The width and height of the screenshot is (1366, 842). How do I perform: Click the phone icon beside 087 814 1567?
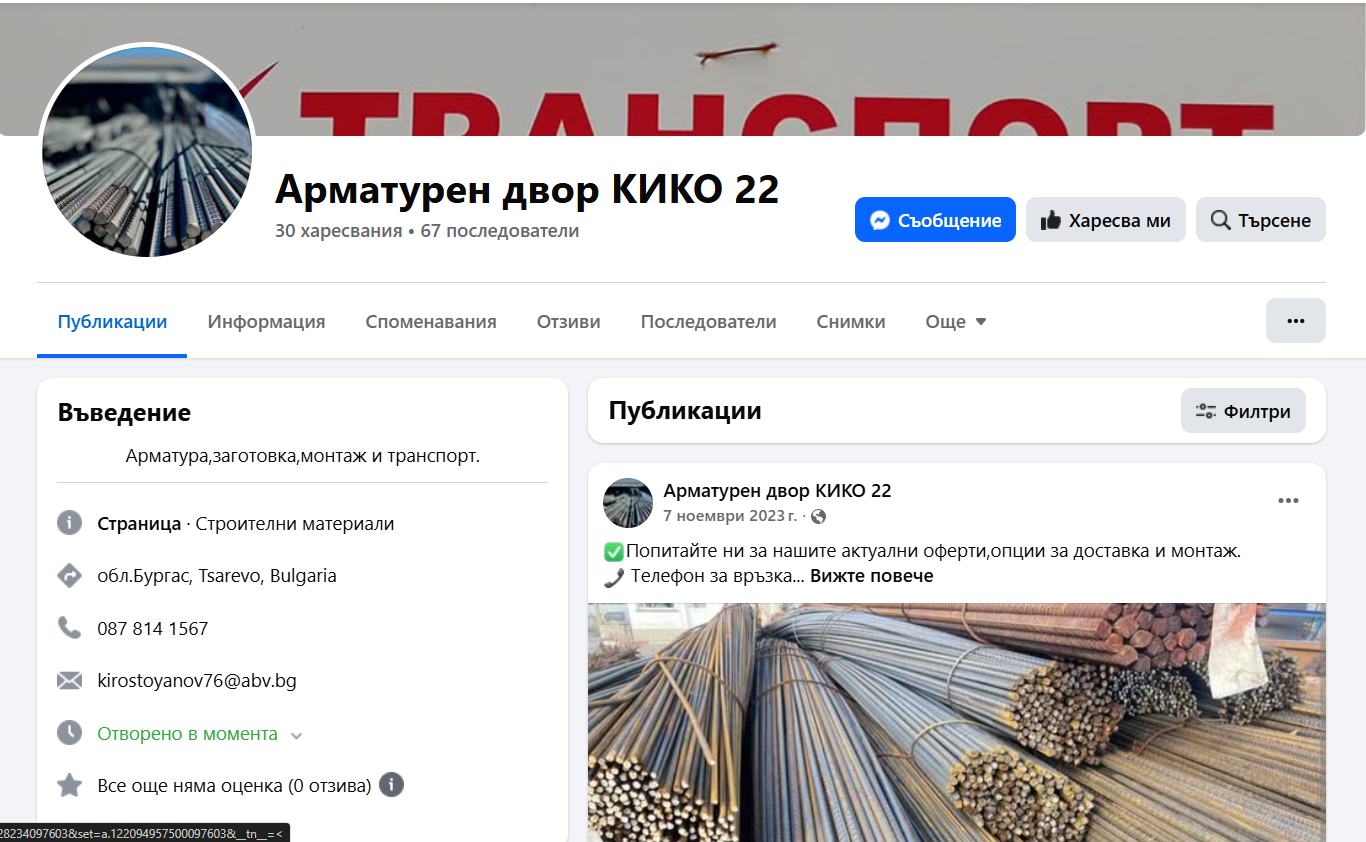[x=69, y=628]
